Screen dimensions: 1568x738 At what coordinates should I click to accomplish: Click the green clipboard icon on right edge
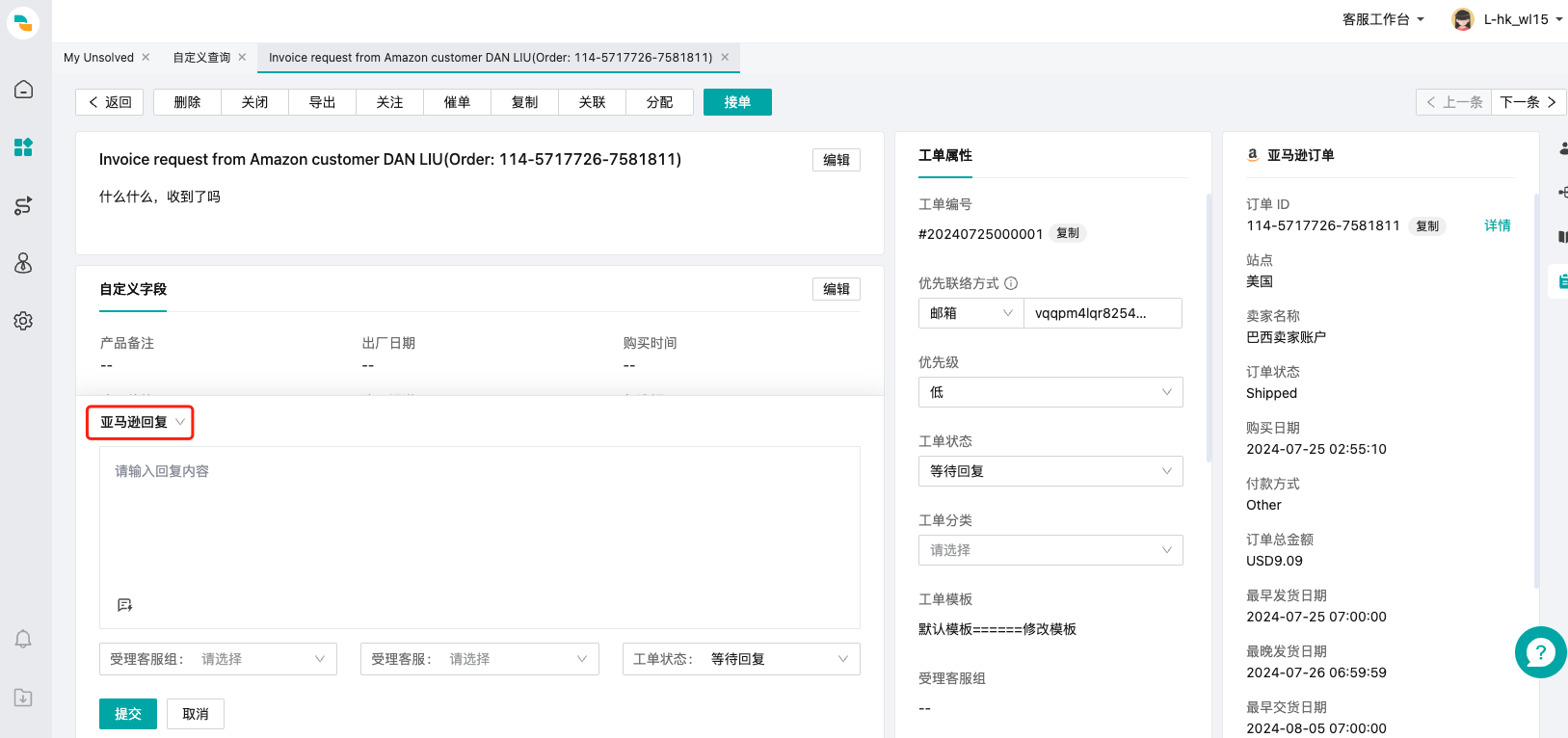pyautogui.click(x=1562, y=280)
